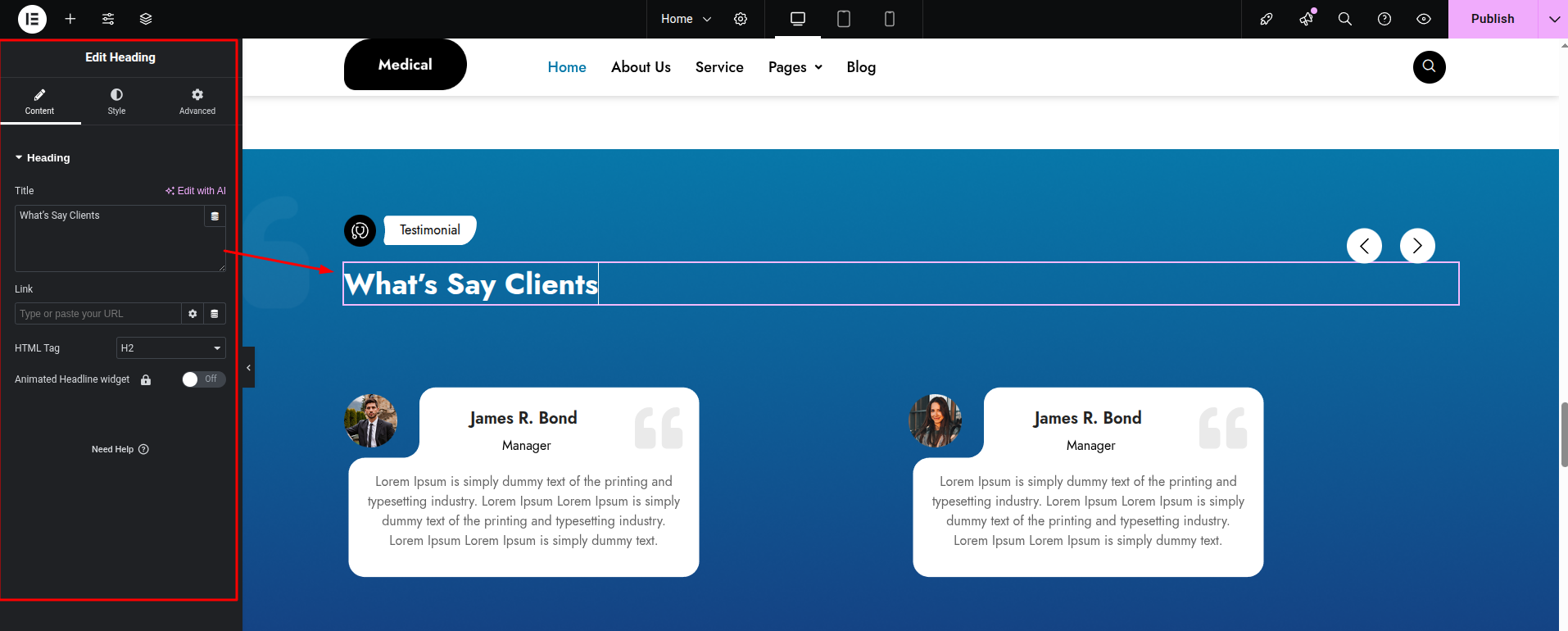Click the Publish button

click(x=1492, y=19)
